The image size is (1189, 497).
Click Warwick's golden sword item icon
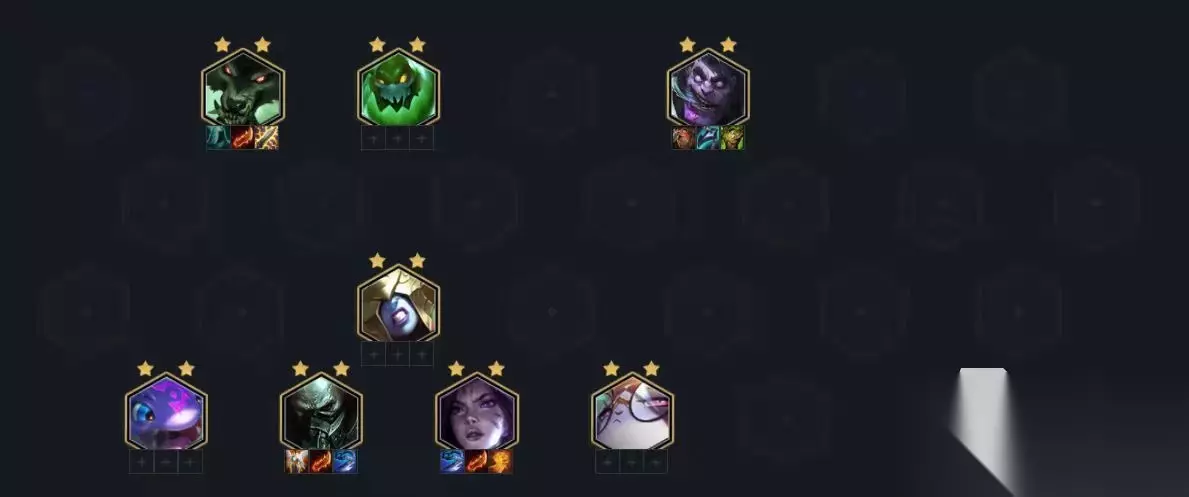(x=267, y=138)
